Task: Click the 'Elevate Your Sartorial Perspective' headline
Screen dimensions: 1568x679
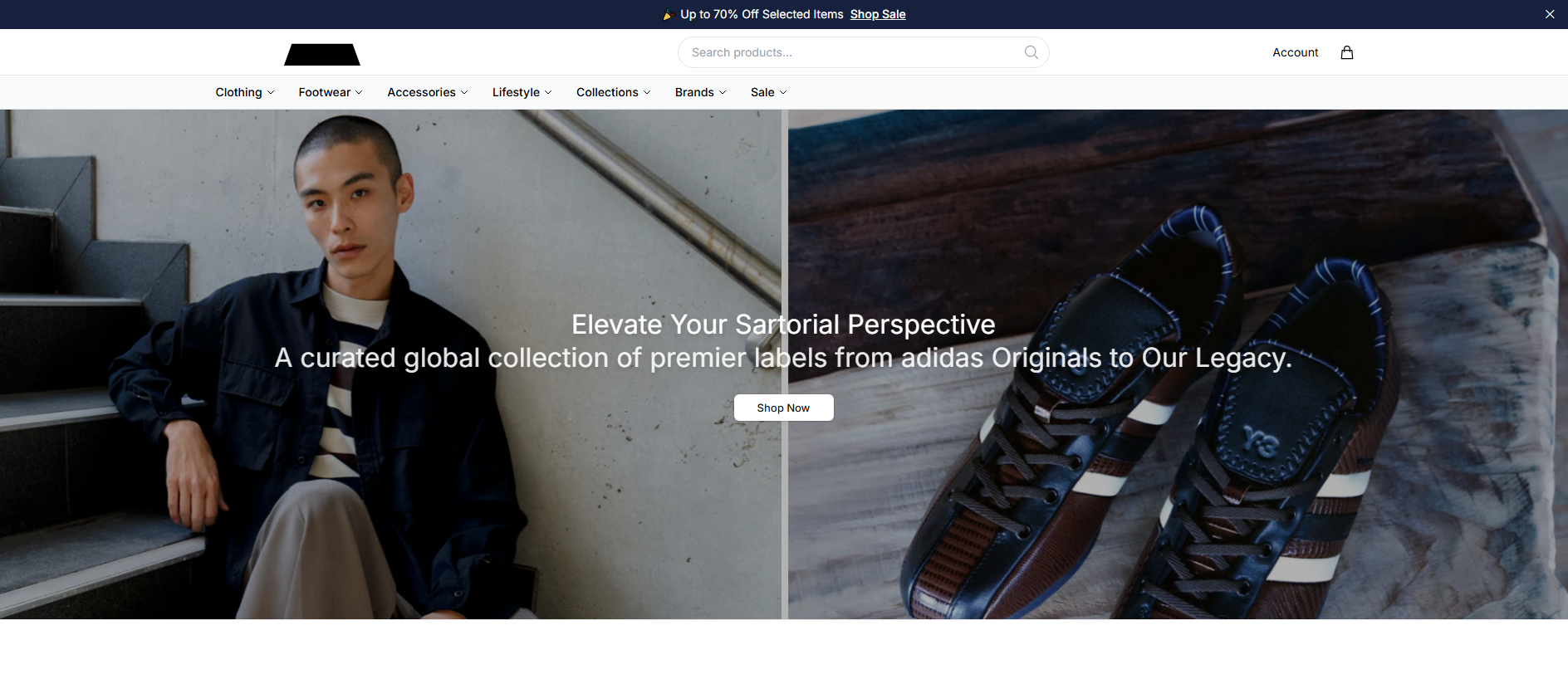Action: [x=784, y=325]
